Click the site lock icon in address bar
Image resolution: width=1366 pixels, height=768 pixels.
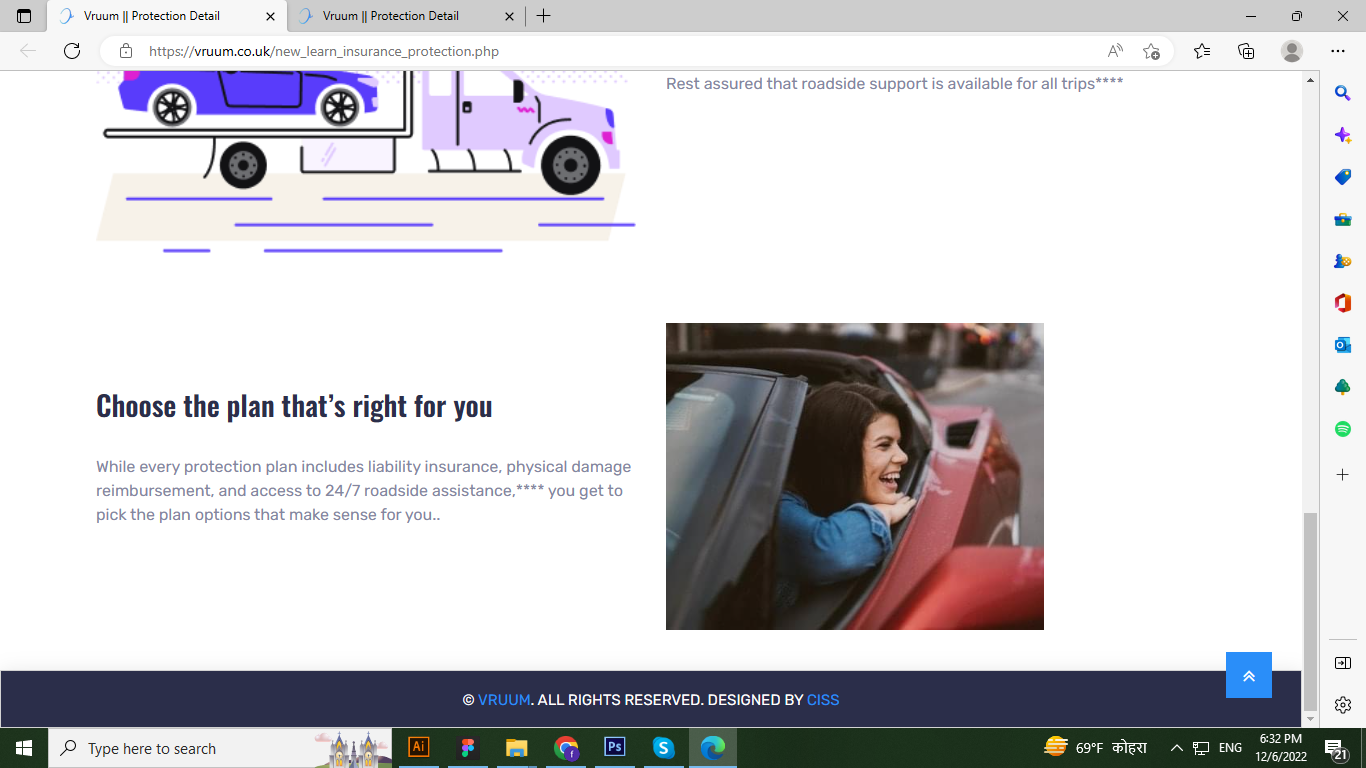tap(126, 51)
